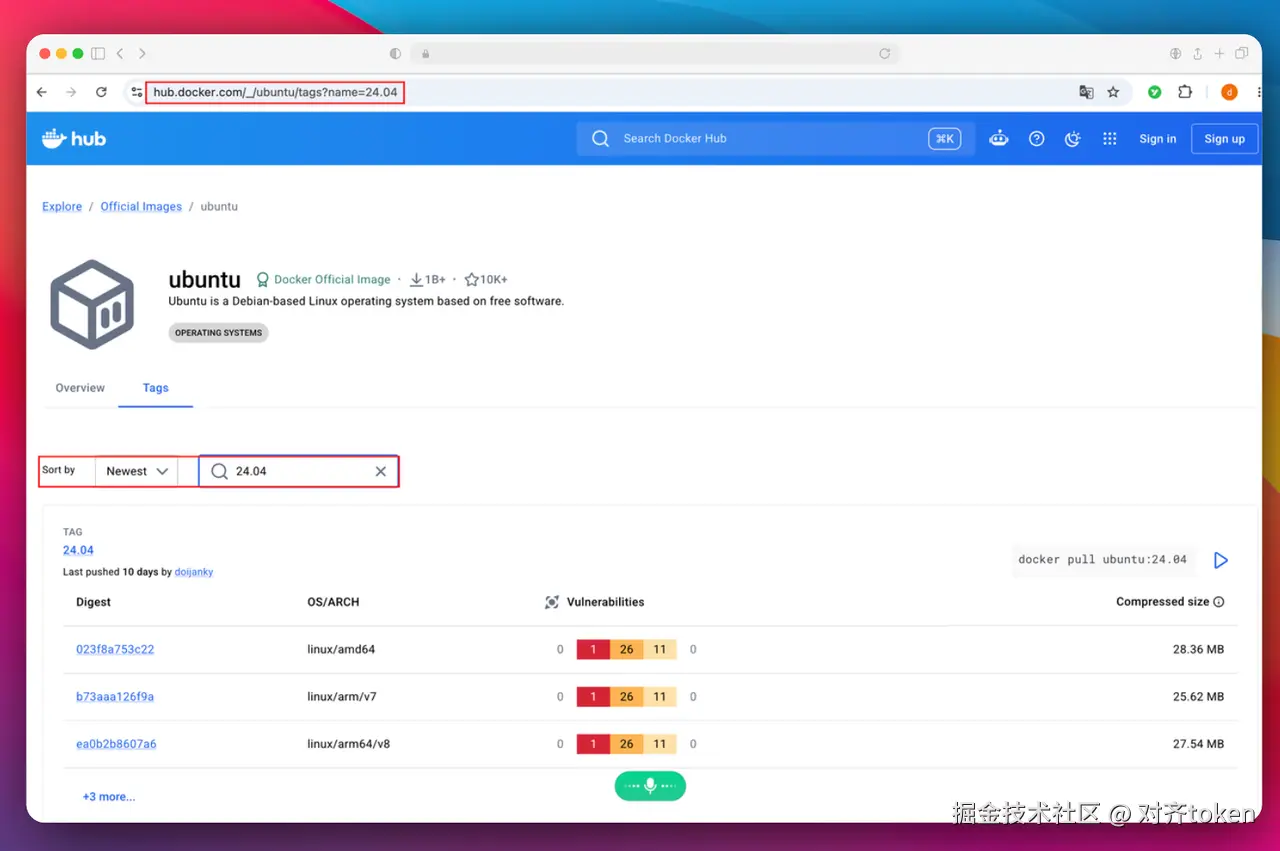Open doijanky user profile link
The image size is (1280, 851).
(193, 572)
